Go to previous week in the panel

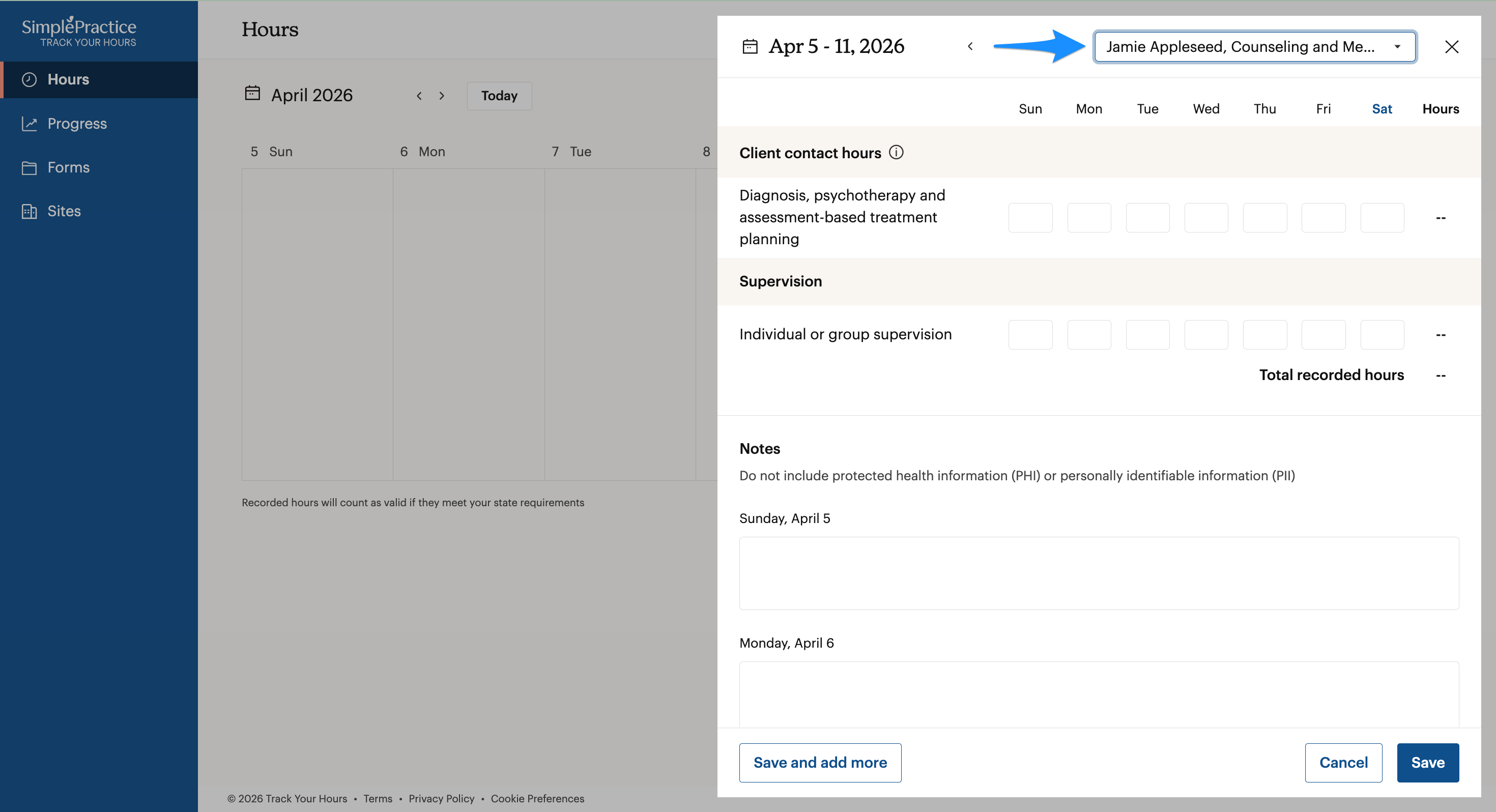970,46
